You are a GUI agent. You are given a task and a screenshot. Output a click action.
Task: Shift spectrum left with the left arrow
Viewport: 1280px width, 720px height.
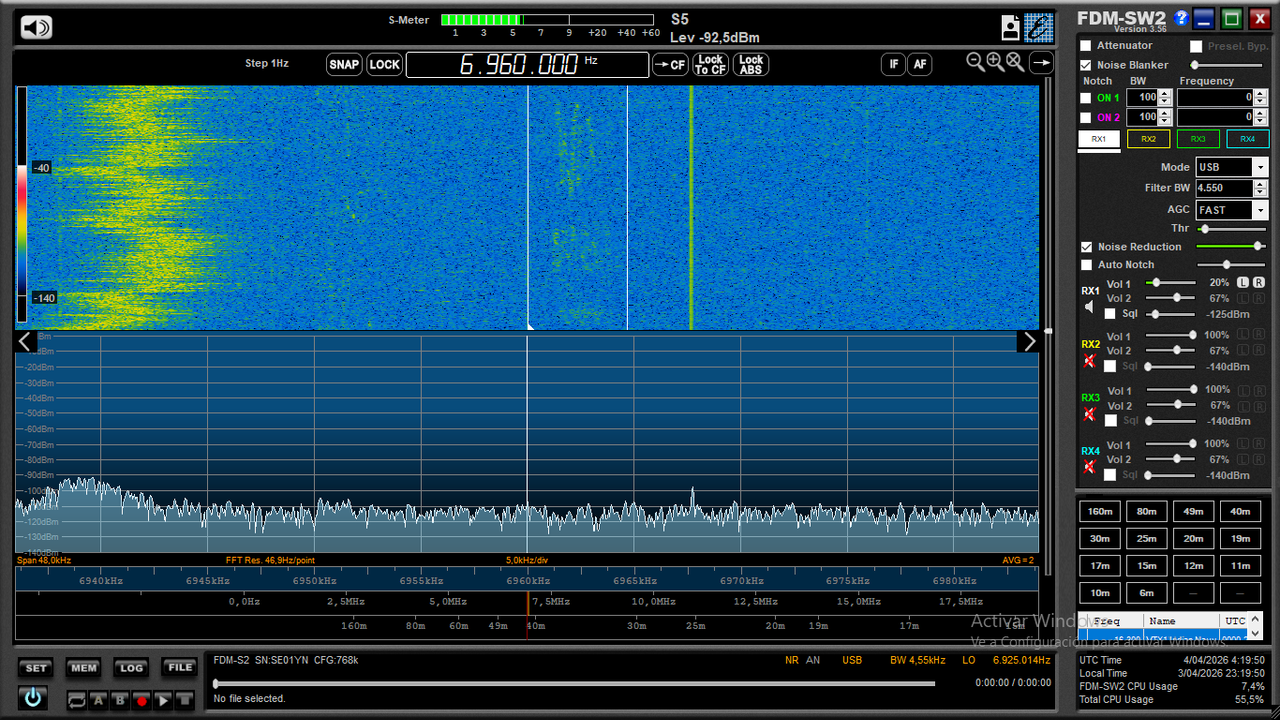26,342
